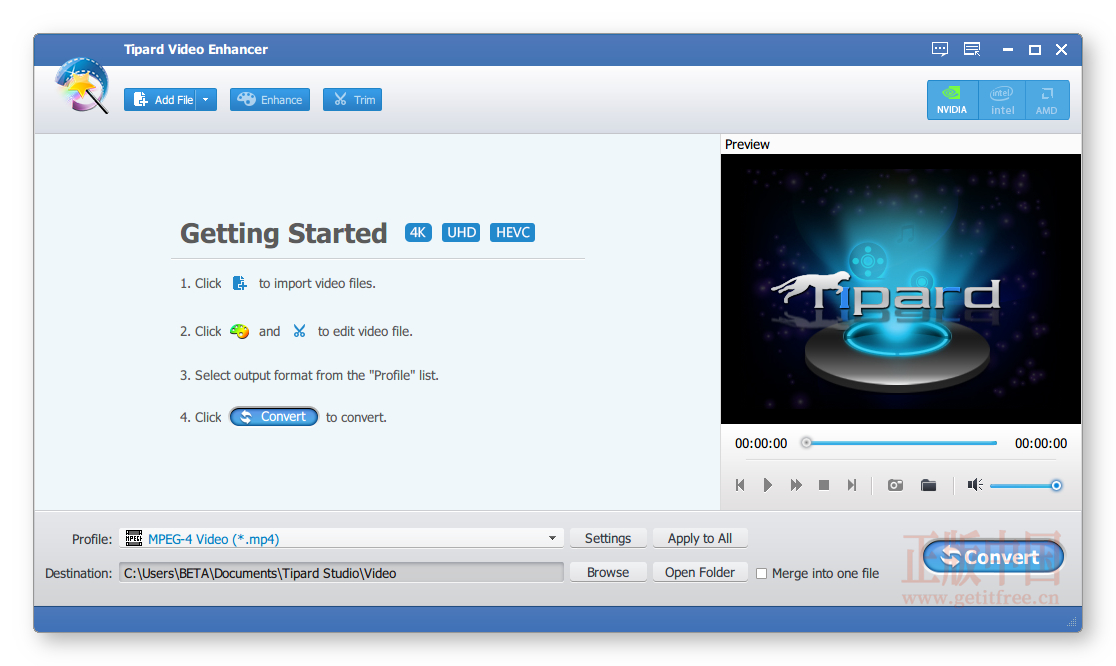Click the total time 00:00:00 on the right
The height and width of the screenshot is (666, 1116).
pos(1041,443)
